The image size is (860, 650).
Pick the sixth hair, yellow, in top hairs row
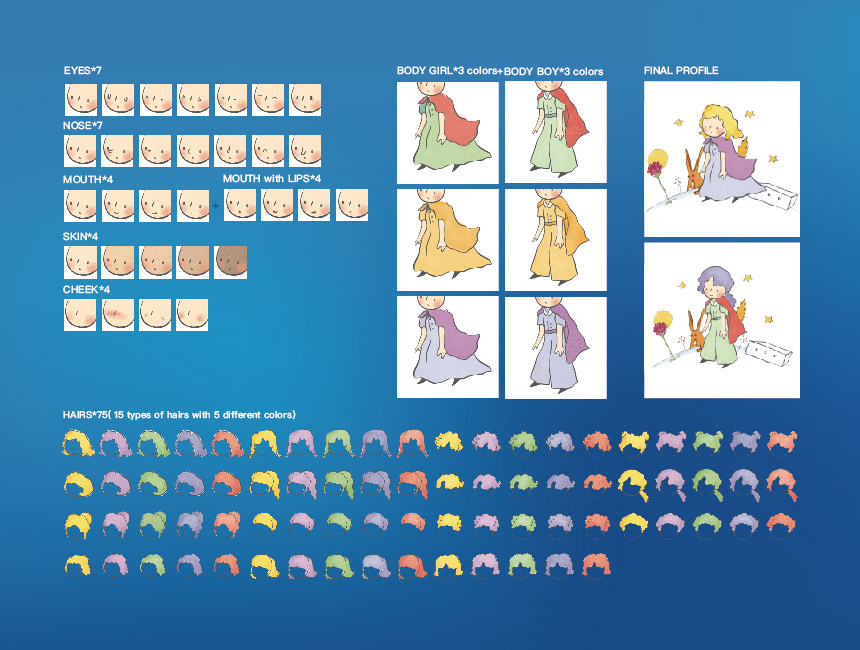click(x=265, y=443)
